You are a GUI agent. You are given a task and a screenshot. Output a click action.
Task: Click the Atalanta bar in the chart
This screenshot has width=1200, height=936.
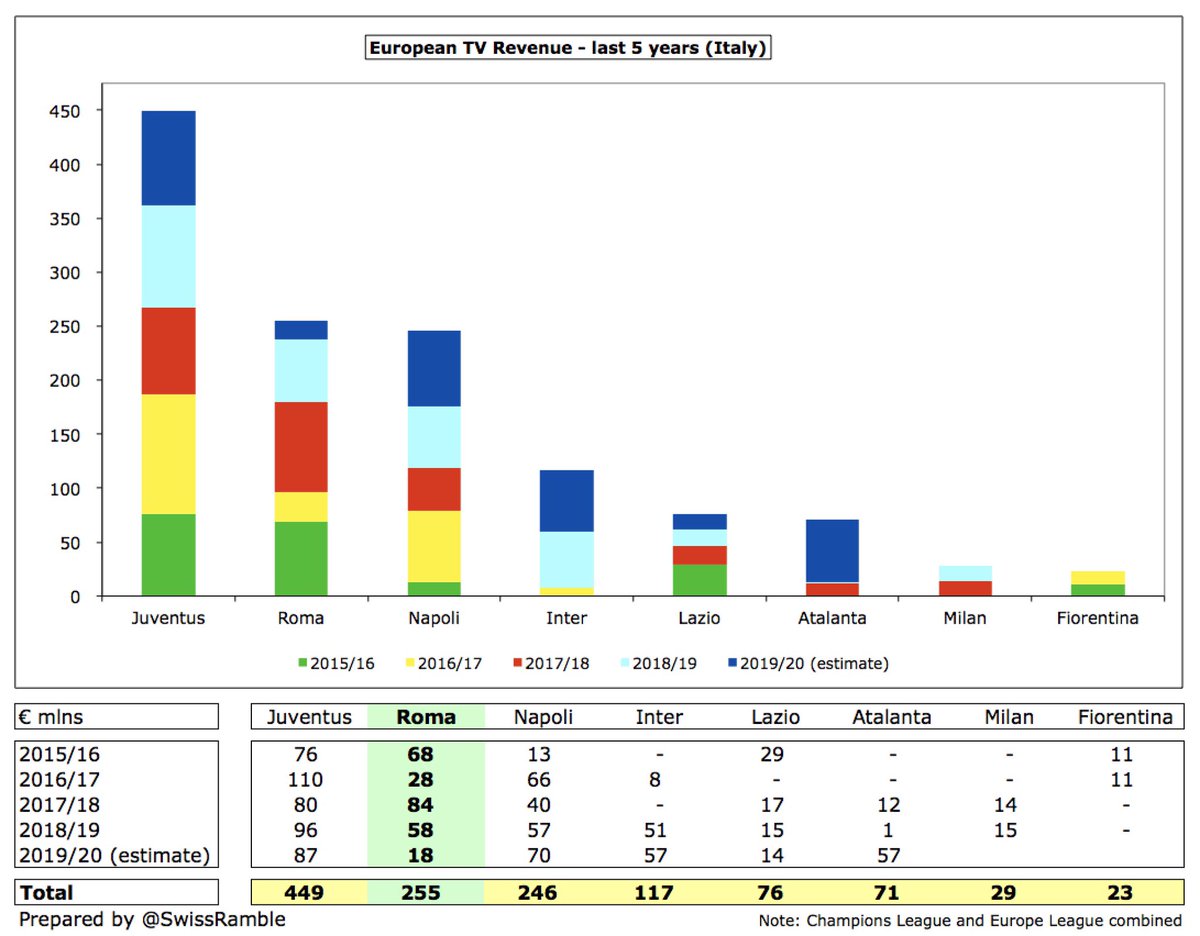coord(832,558)
